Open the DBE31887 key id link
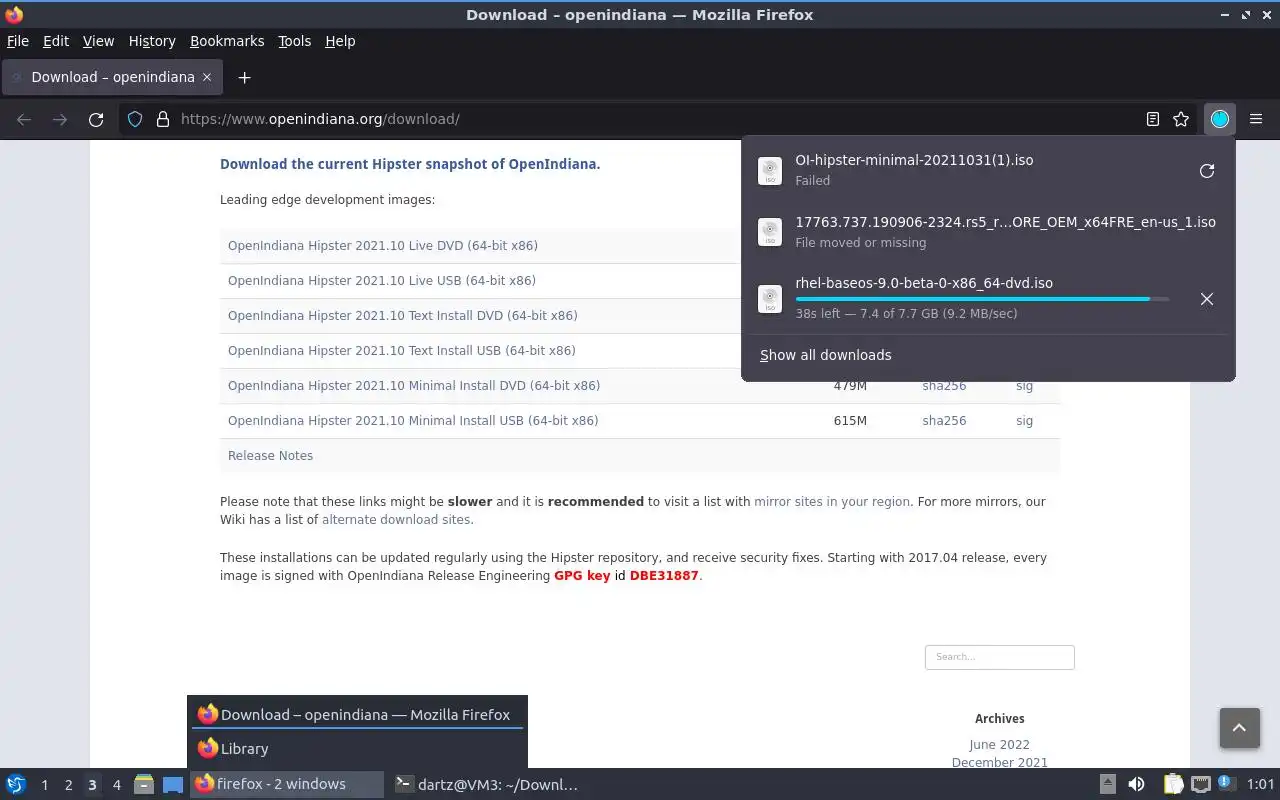Image resolution: width=1280 pixels, height=800 pixels. click(664, 576)
